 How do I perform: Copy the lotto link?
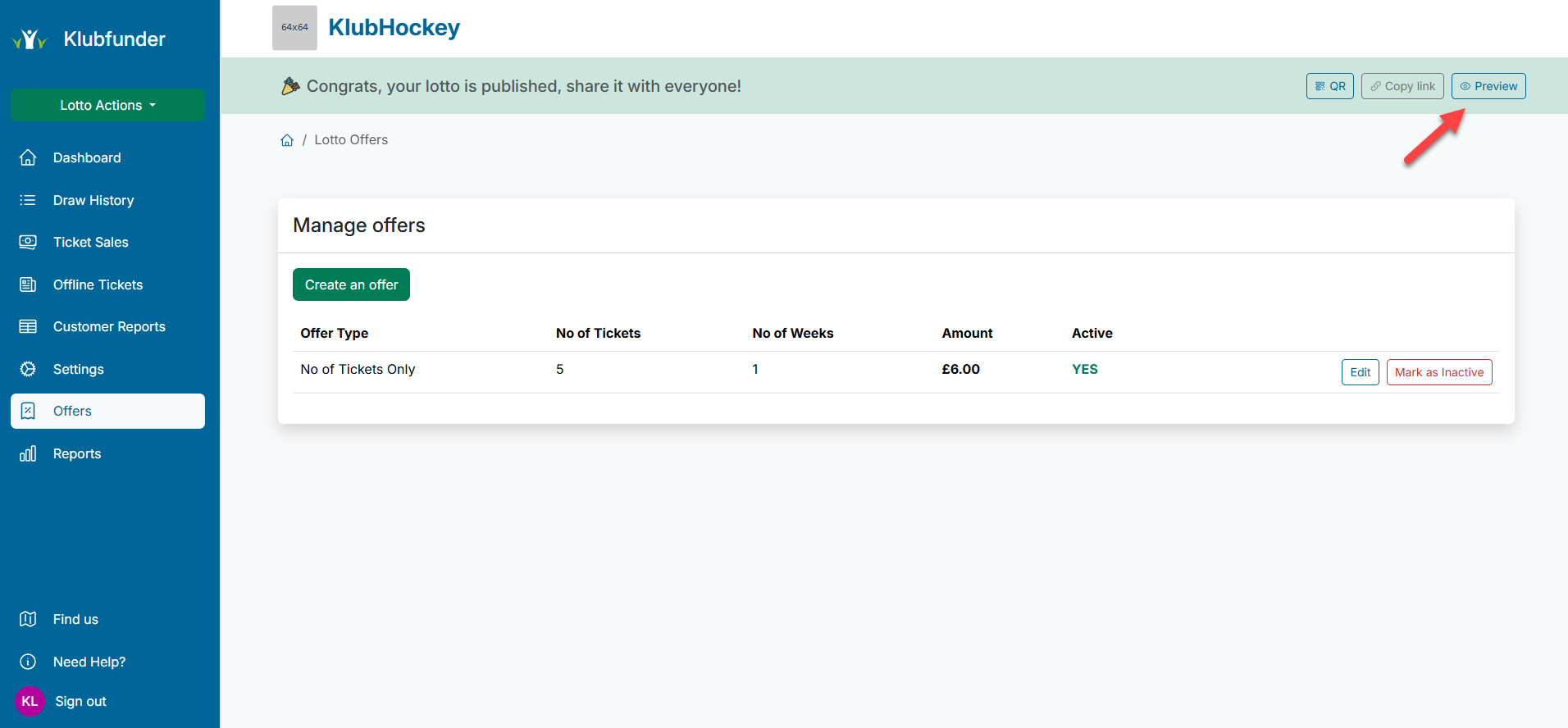pos(1402,86)
